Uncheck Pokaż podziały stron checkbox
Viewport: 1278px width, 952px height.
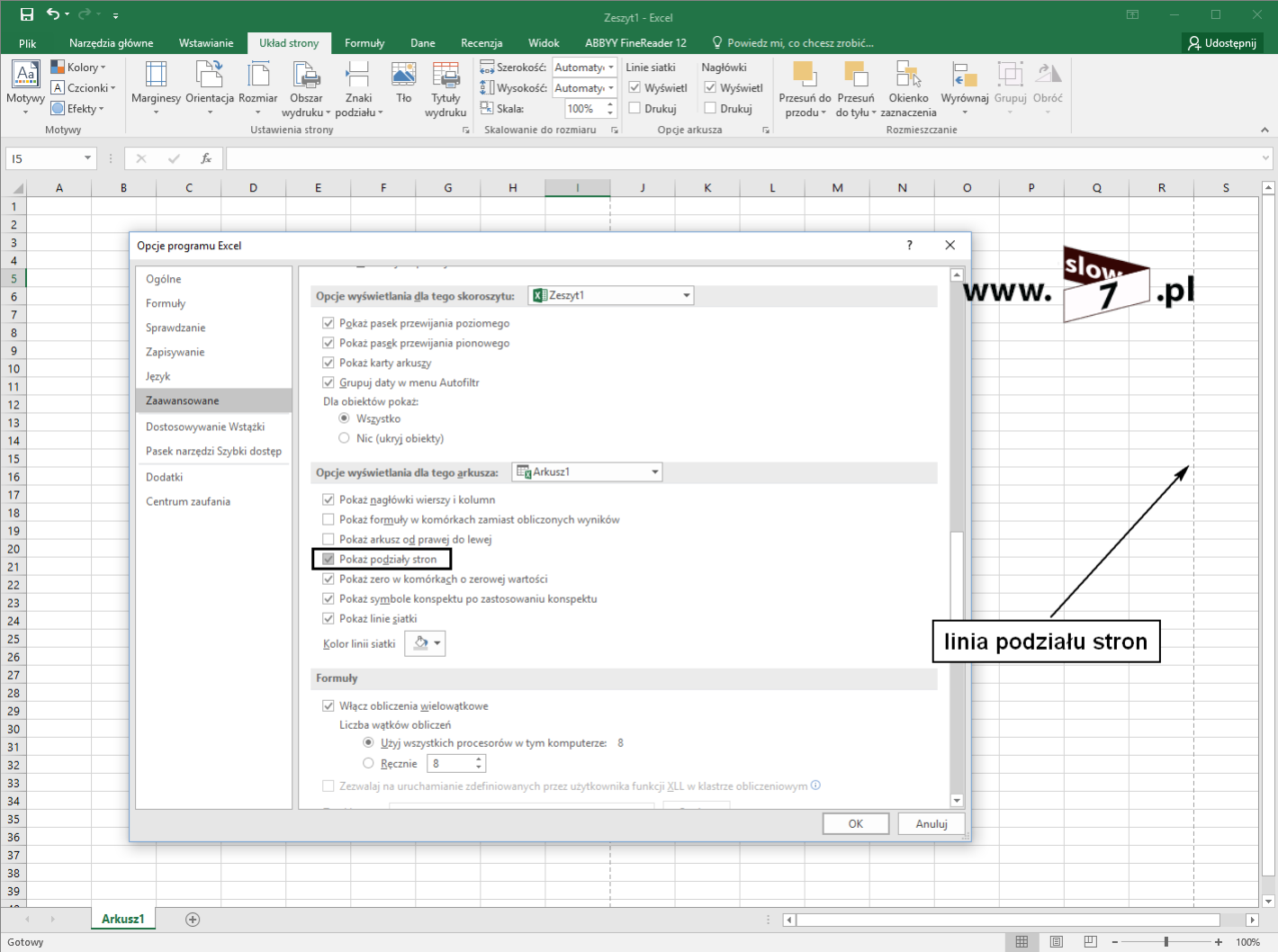coord(328,559)
